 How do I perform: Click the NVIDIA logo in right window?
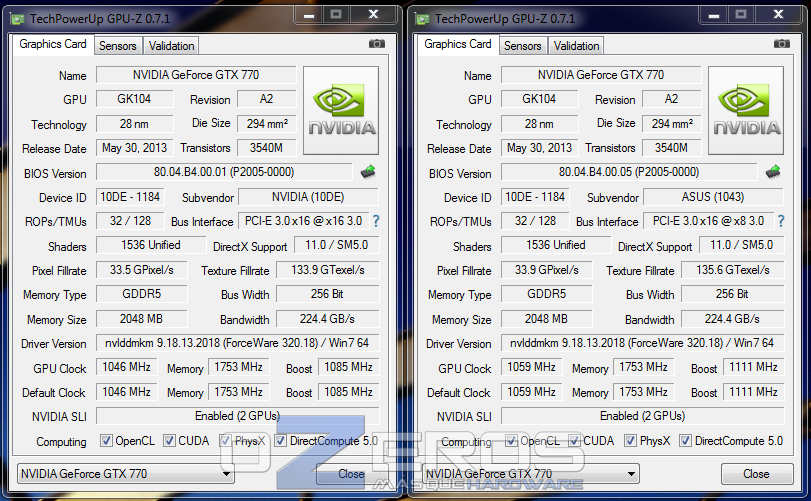click(x=746, y=111)
